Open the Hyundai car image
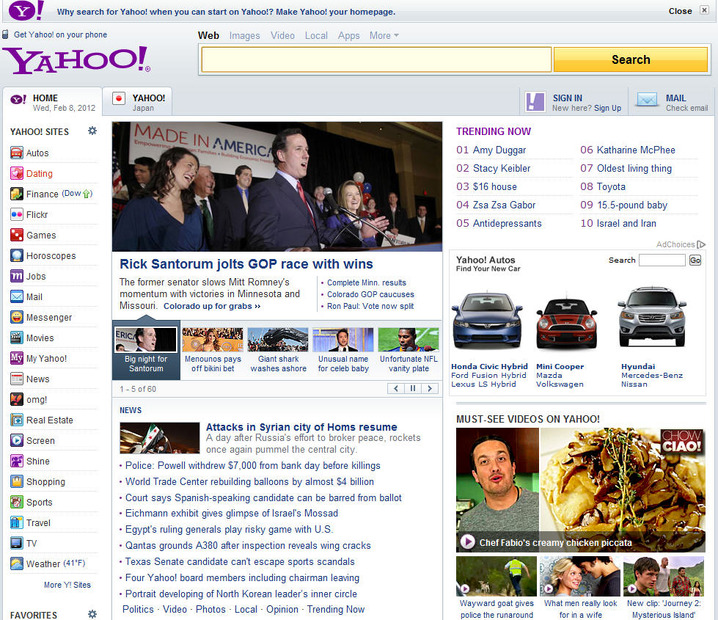Image resolution: width=718 pixels, height=620 pixels. [652, 317]
